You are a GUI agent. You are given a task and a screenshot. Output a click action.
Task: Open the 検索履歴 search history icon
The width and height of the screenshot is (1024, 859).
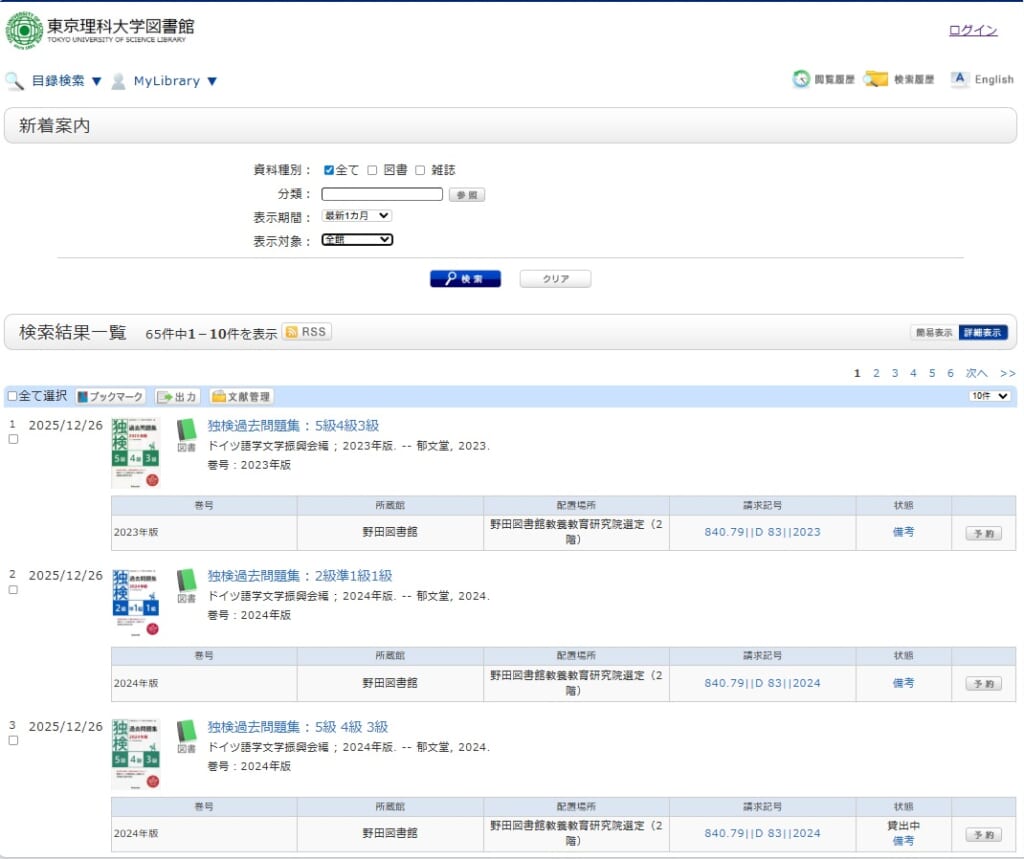coord(876,80)
